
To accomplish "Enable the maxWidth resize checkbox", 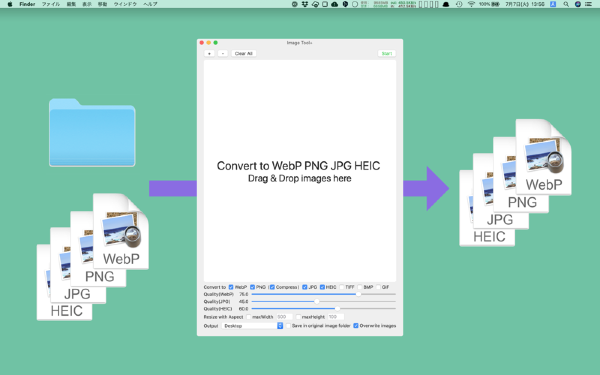I will (x=248, y=317).
